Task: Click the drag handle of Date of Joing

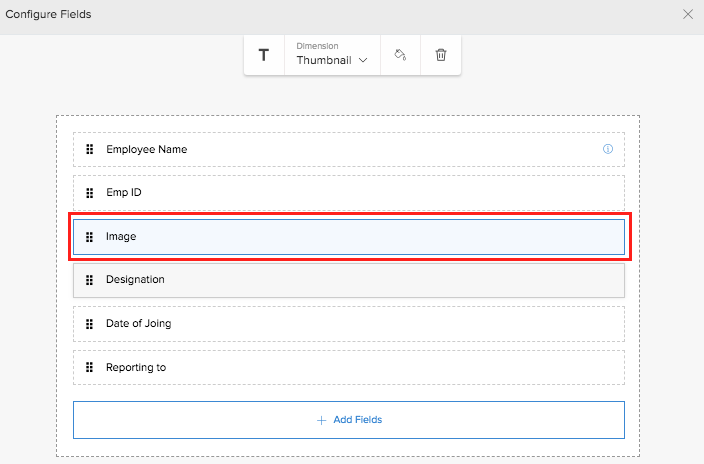Action: pyautogui.click(x=89, y=324)
